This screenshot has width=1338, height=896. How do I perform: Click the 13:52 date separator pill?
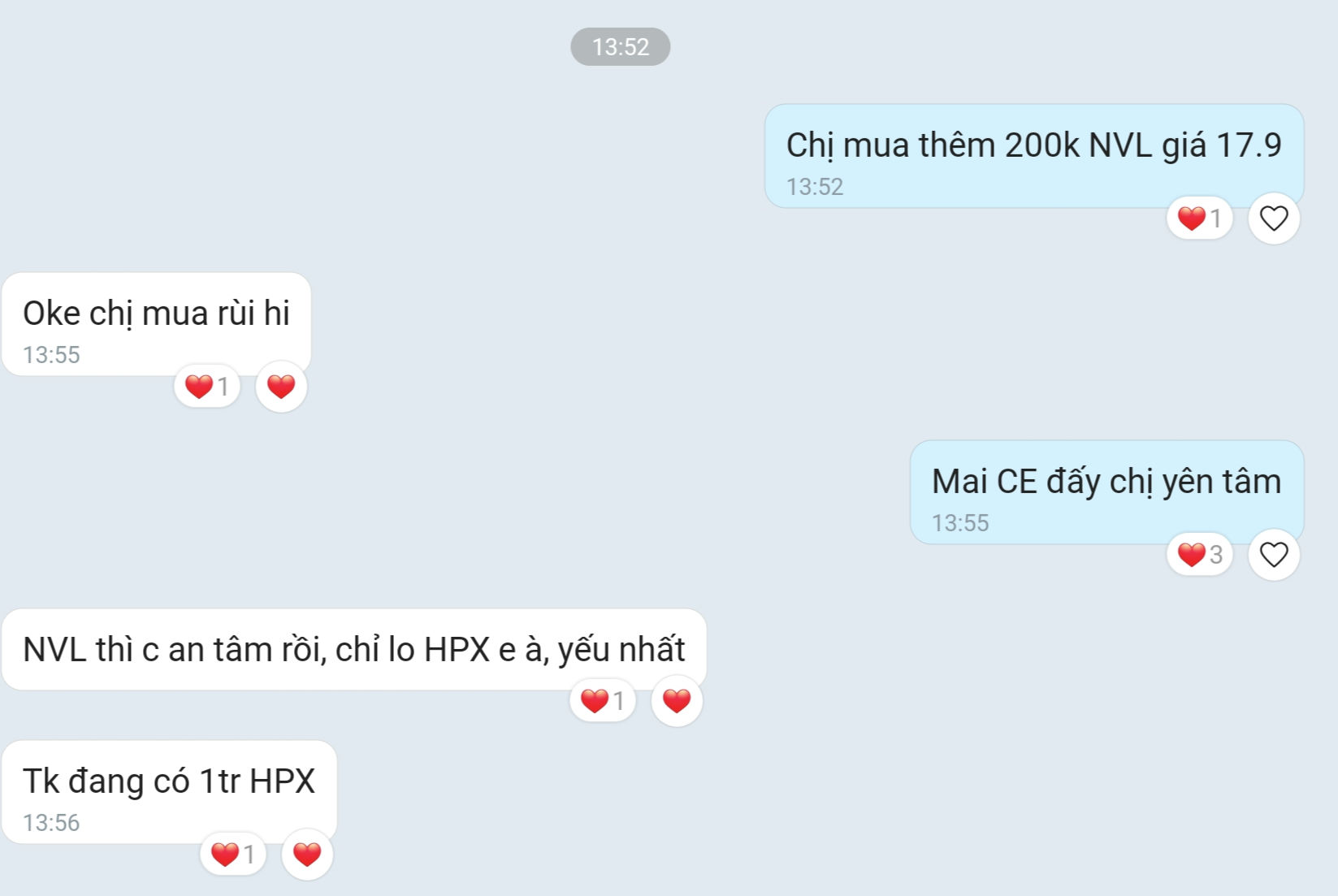pyautogui.click(x=621, y=46)
